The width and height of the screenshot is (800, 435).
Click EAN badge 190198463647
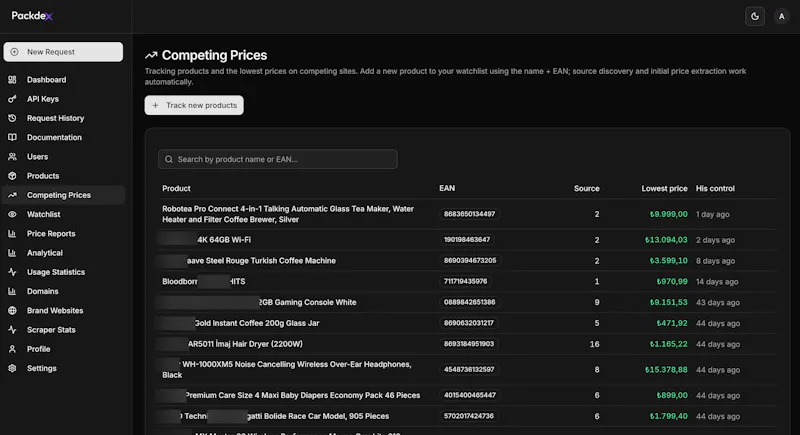tap(467, 240)
